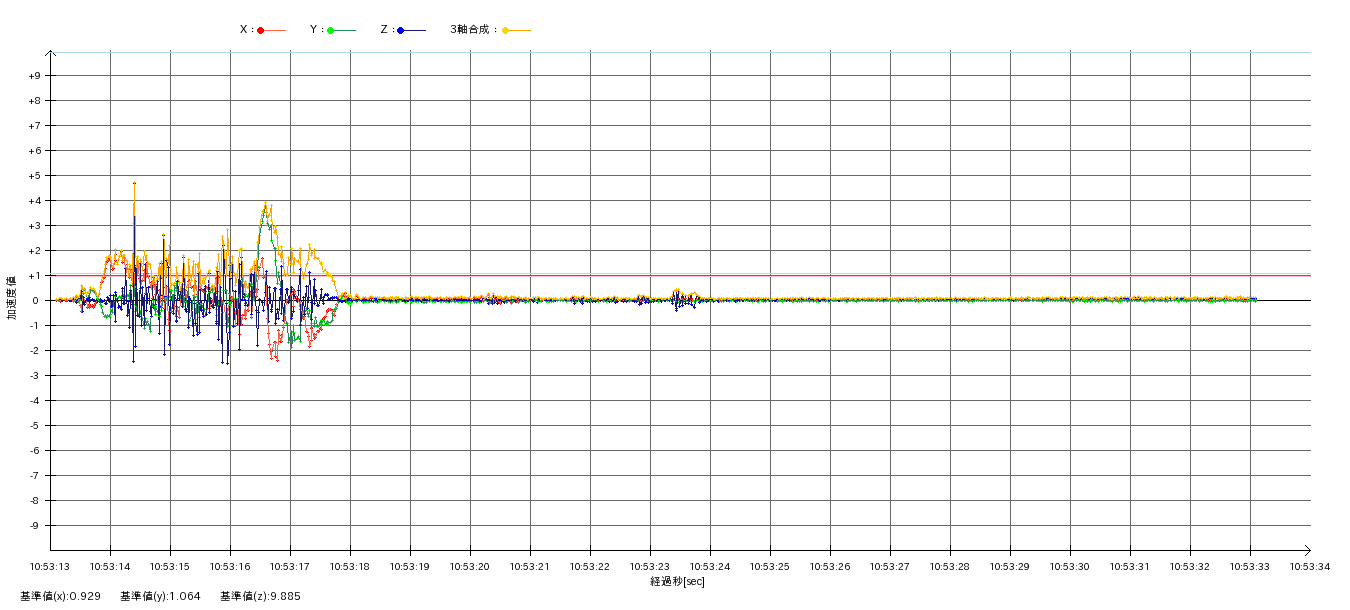Select the 3軸合成 legend label text
This screenshot has width=1350, height=610.
[473, 30]
